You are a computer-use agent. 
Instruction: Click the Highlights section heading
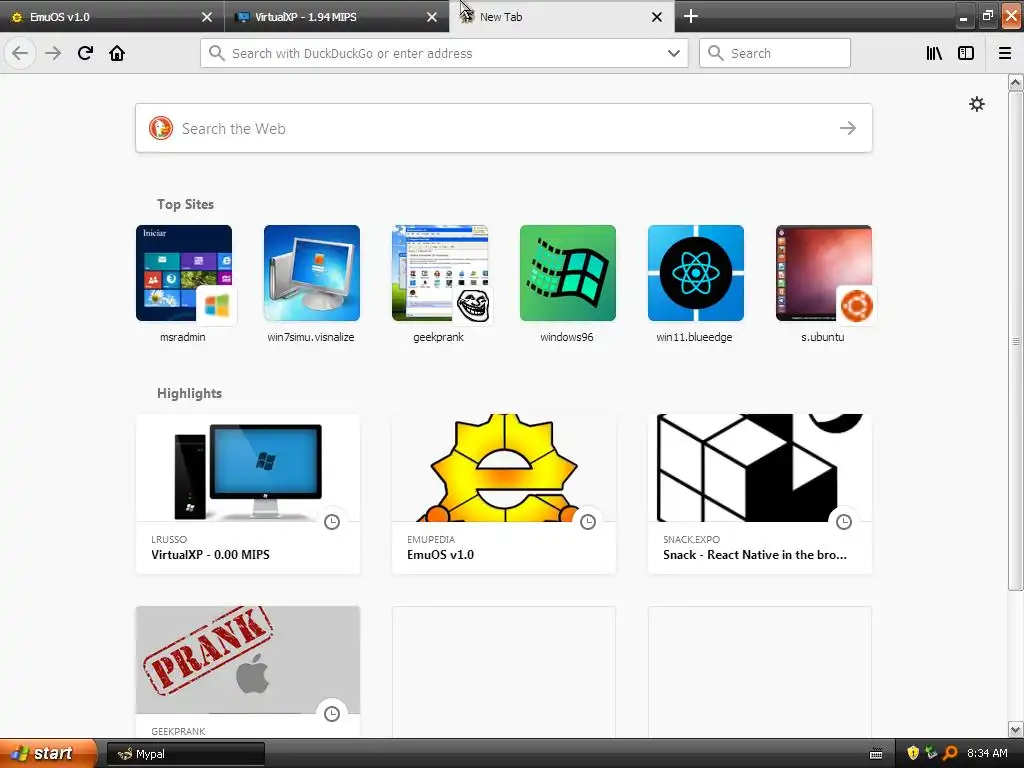(x=189, y=393)
